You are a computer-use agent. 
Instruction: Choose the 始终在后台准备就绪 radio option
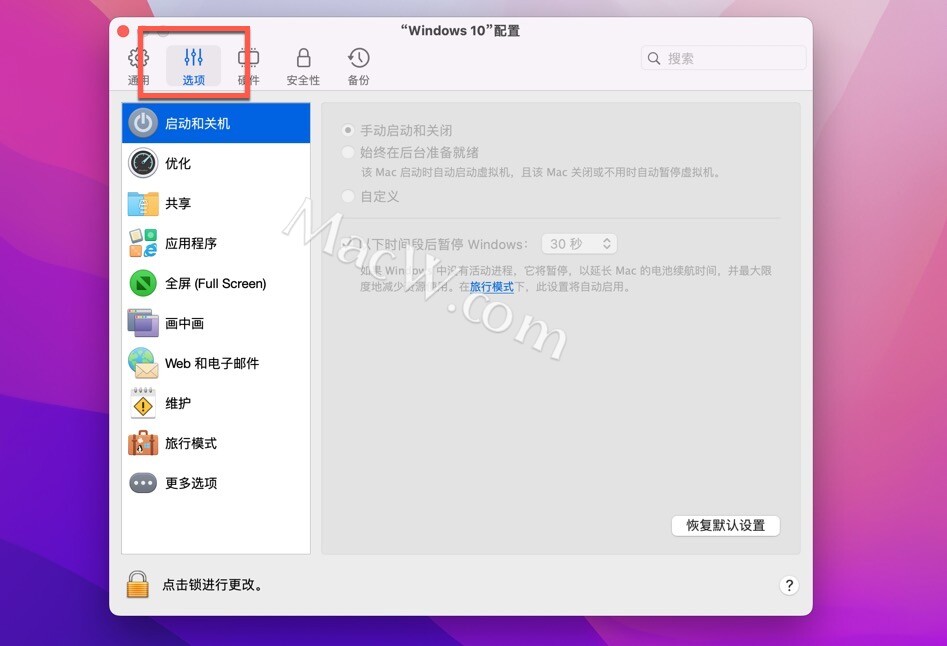pos(348,152)
